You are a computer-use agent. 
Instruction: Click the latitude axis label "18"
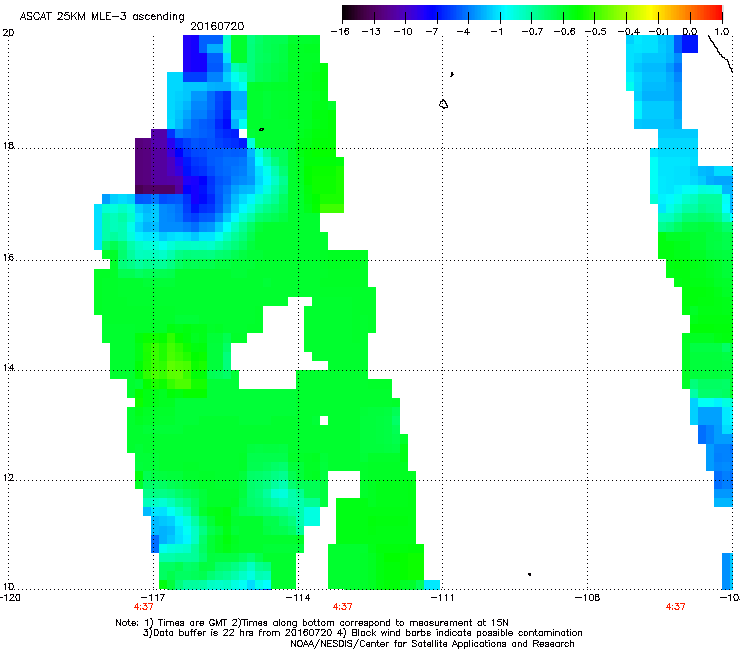[8, 146]
